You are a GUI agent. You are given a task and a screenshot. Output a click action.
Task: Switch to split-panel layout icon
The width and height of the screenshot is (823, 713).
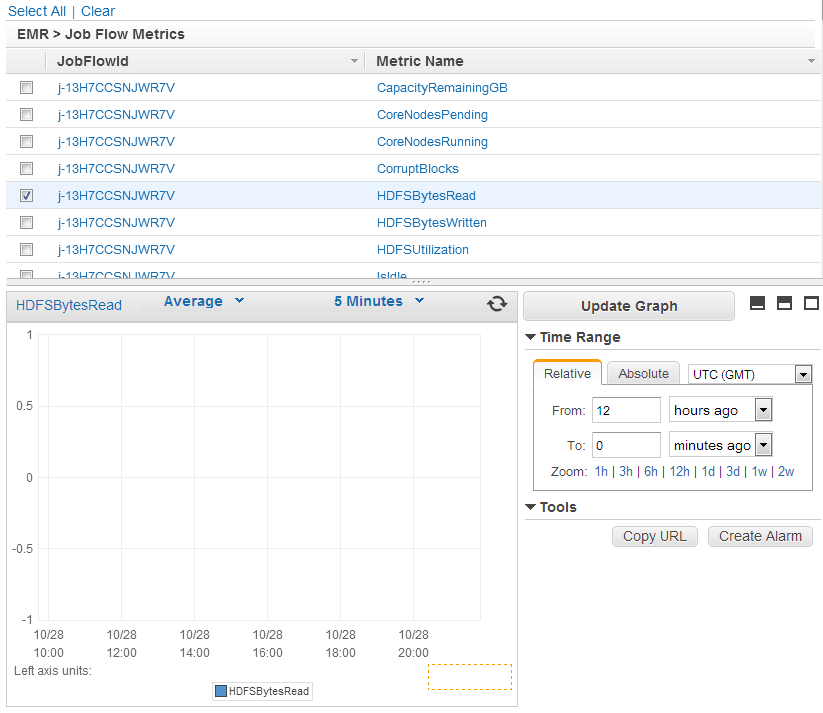[784, 303]
